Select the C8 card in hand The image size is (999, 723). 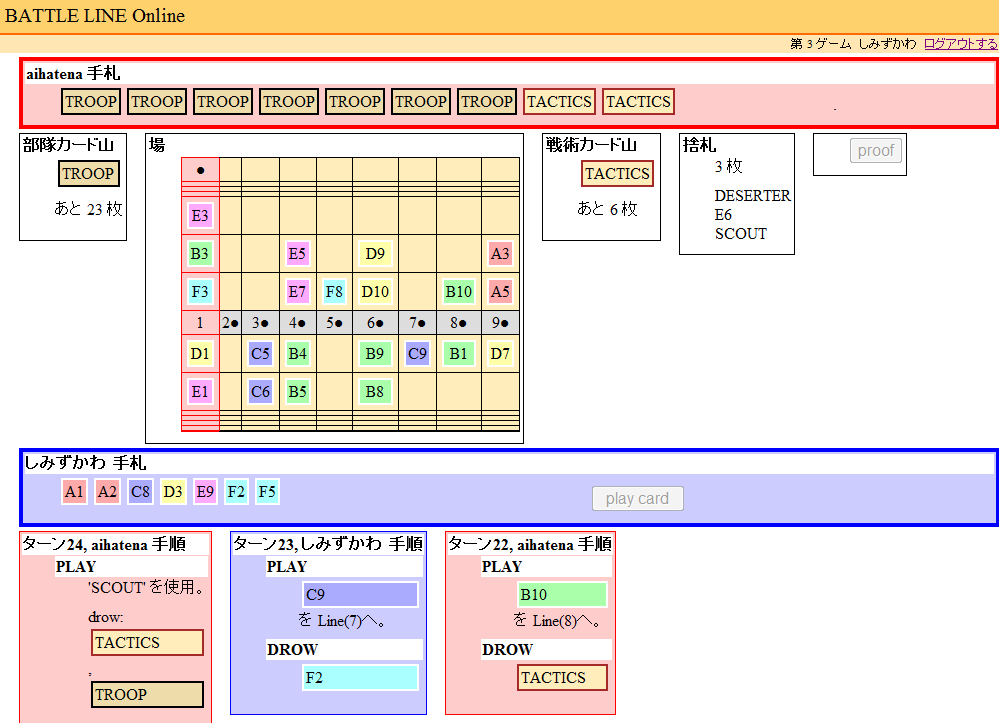click(x=140, y=492)
